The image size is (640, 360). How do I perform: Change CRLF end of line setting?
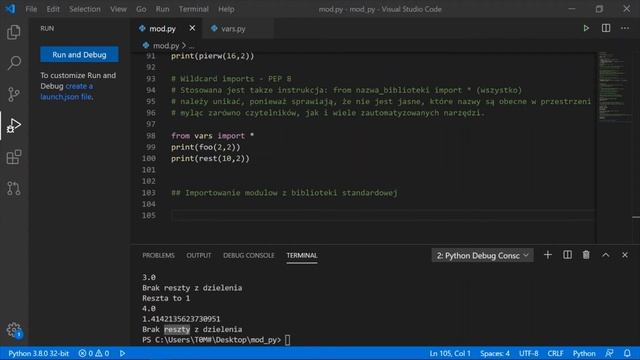[x=555, y=353]
